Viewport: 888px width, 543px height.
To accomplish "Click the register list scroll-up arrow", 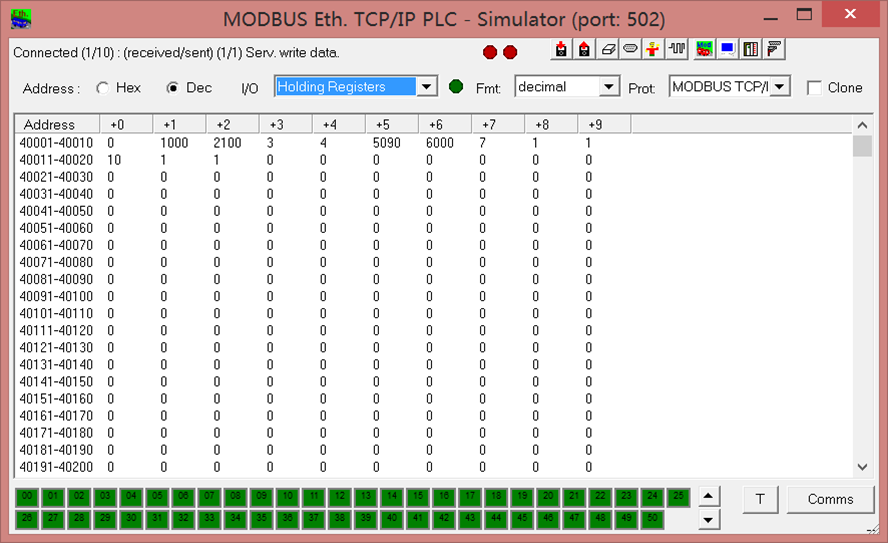I will click(862, 125).
